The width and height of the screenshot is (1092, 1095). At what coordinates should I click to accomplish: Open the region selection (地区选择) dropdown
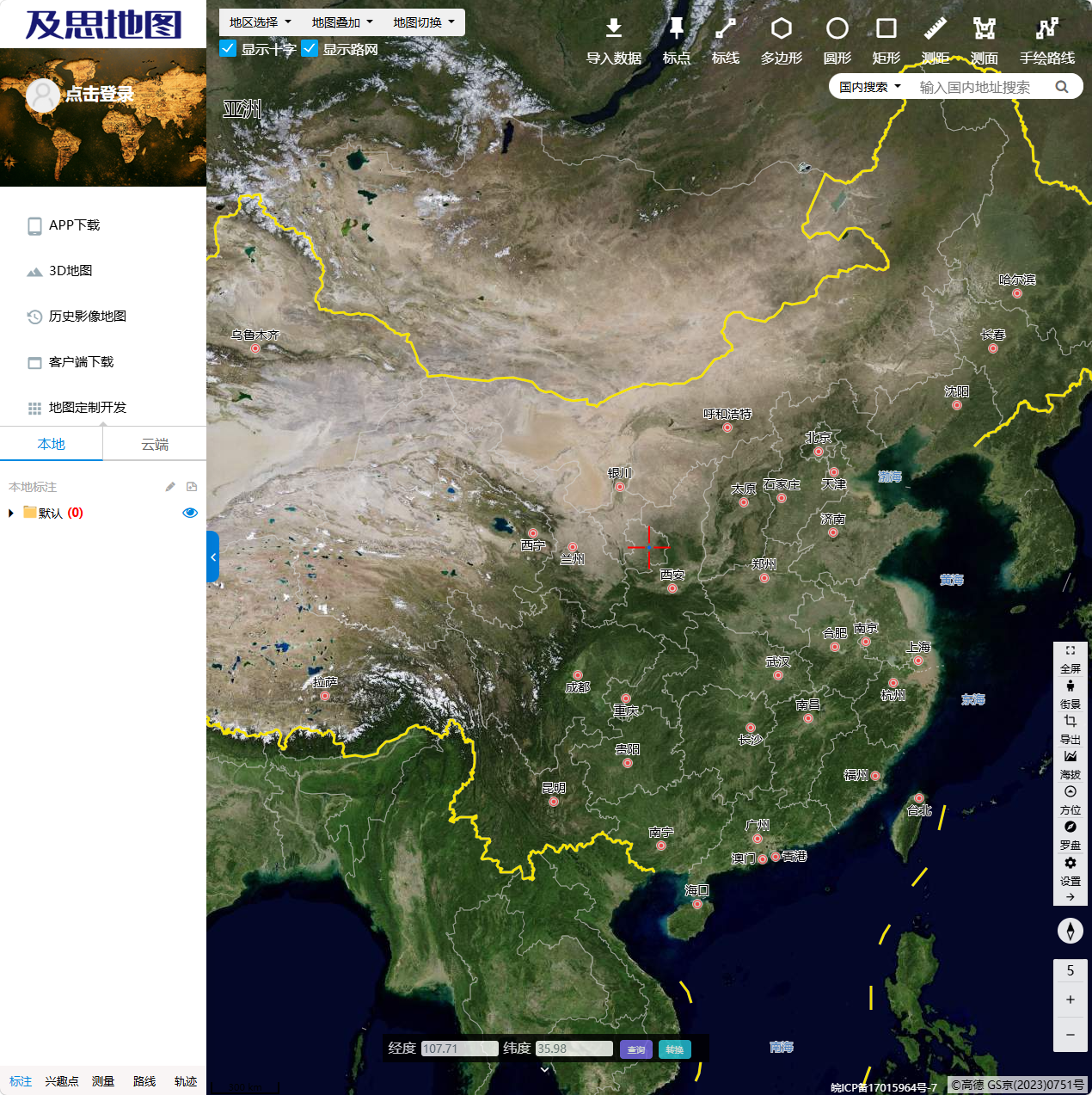coord(260,22)
